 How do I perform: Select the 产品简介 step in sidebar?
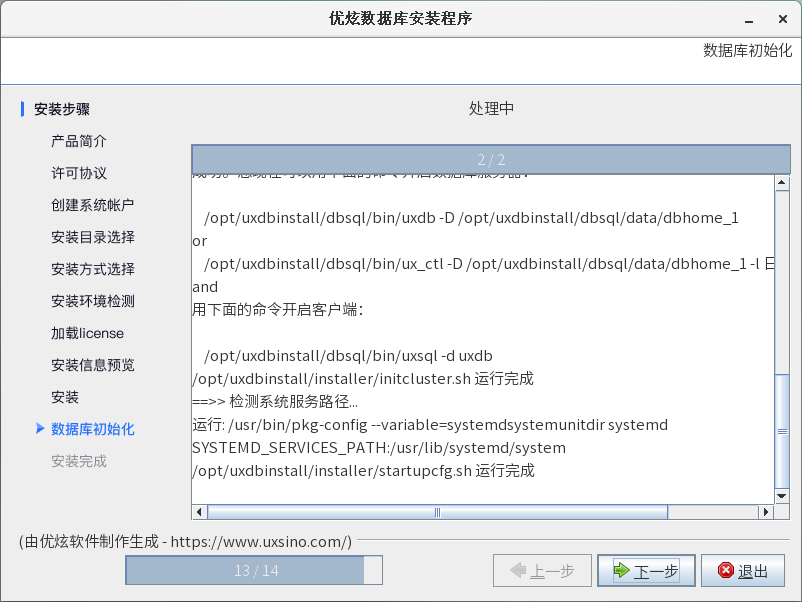click(x=79, y=141)
